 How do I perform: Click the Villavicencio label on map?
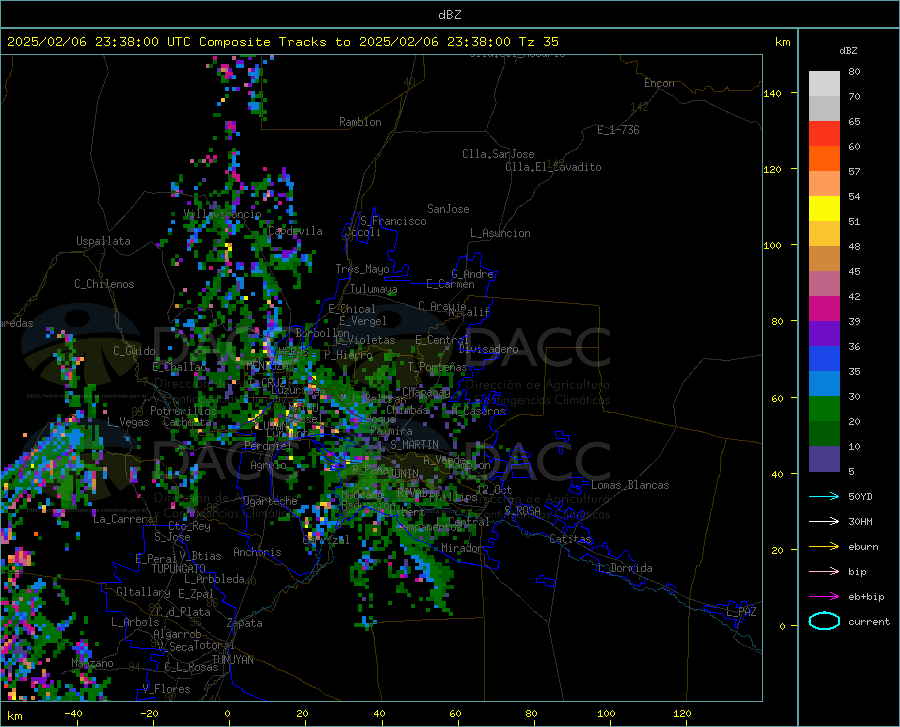point(222,214)
